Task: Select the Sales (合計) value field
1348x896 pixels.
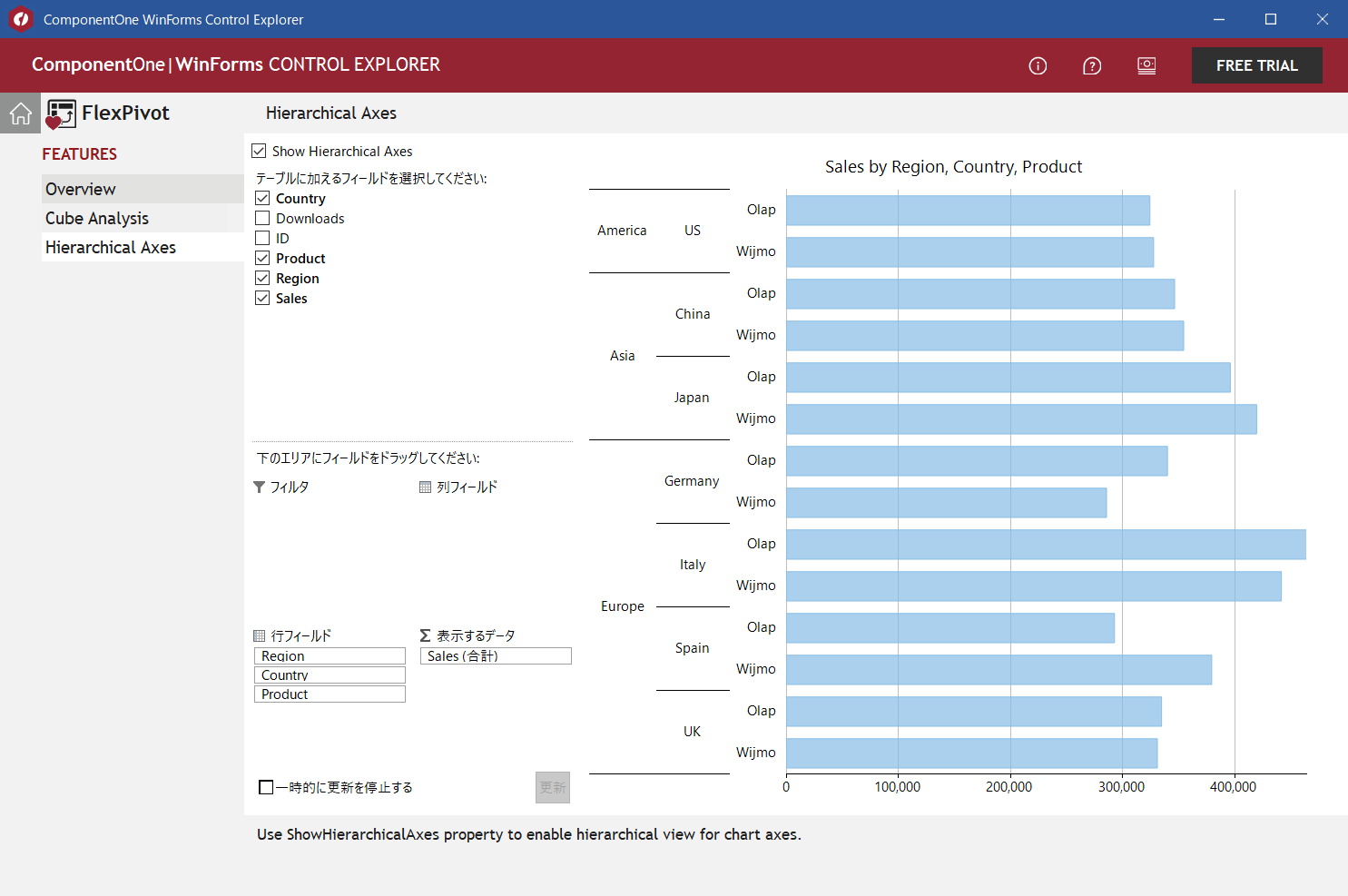Action: pos(496,655)
